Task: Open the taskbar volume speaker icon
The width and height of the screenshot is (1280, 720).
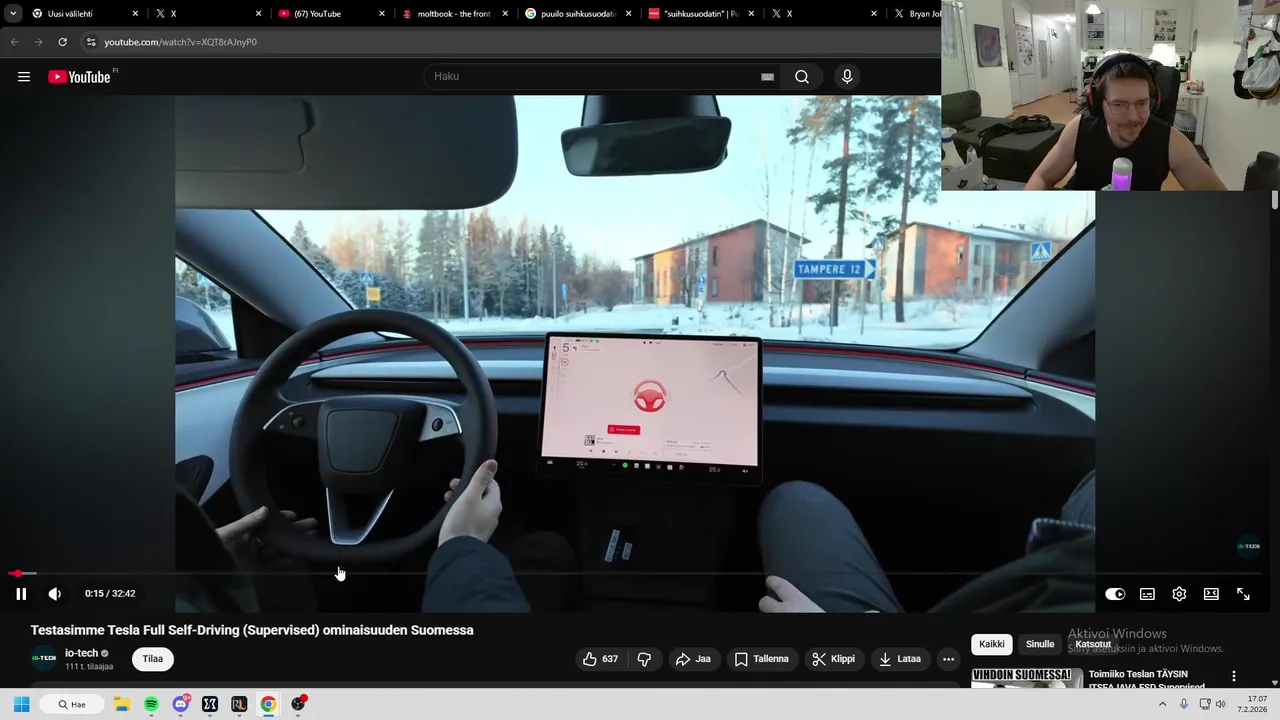Action: pyautogui.click(x=1220, y=704)
